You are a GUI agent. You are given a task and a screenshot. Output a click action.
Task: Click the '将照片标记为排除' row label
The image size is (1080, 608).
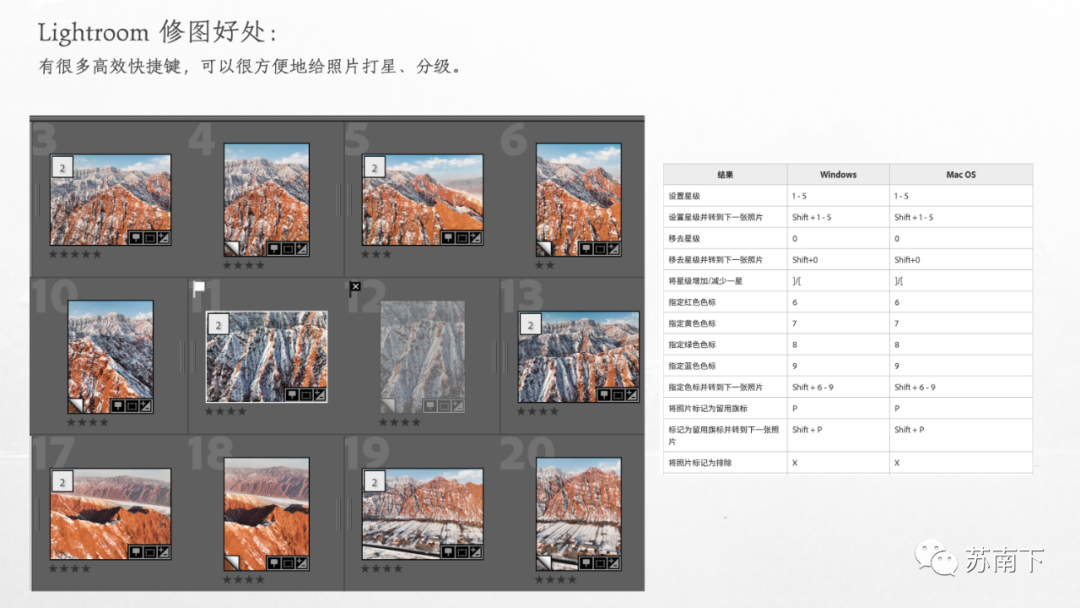(x=700, y=463)
